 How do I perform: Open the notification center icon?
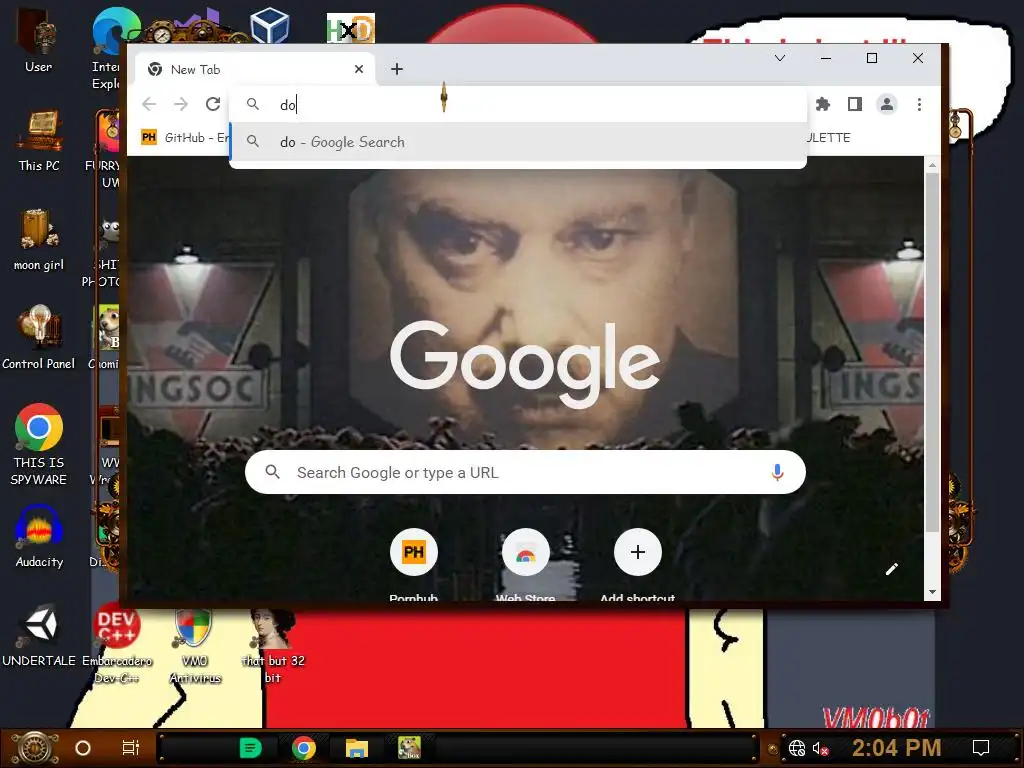981,748
